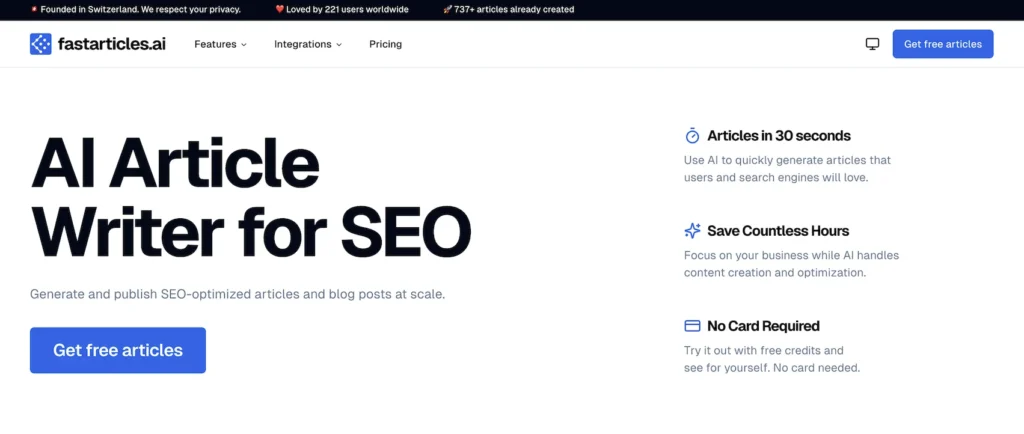Click the credit card icon beside No Card Required
Screen dimensions: 1024x434
[x=692, y=326]
